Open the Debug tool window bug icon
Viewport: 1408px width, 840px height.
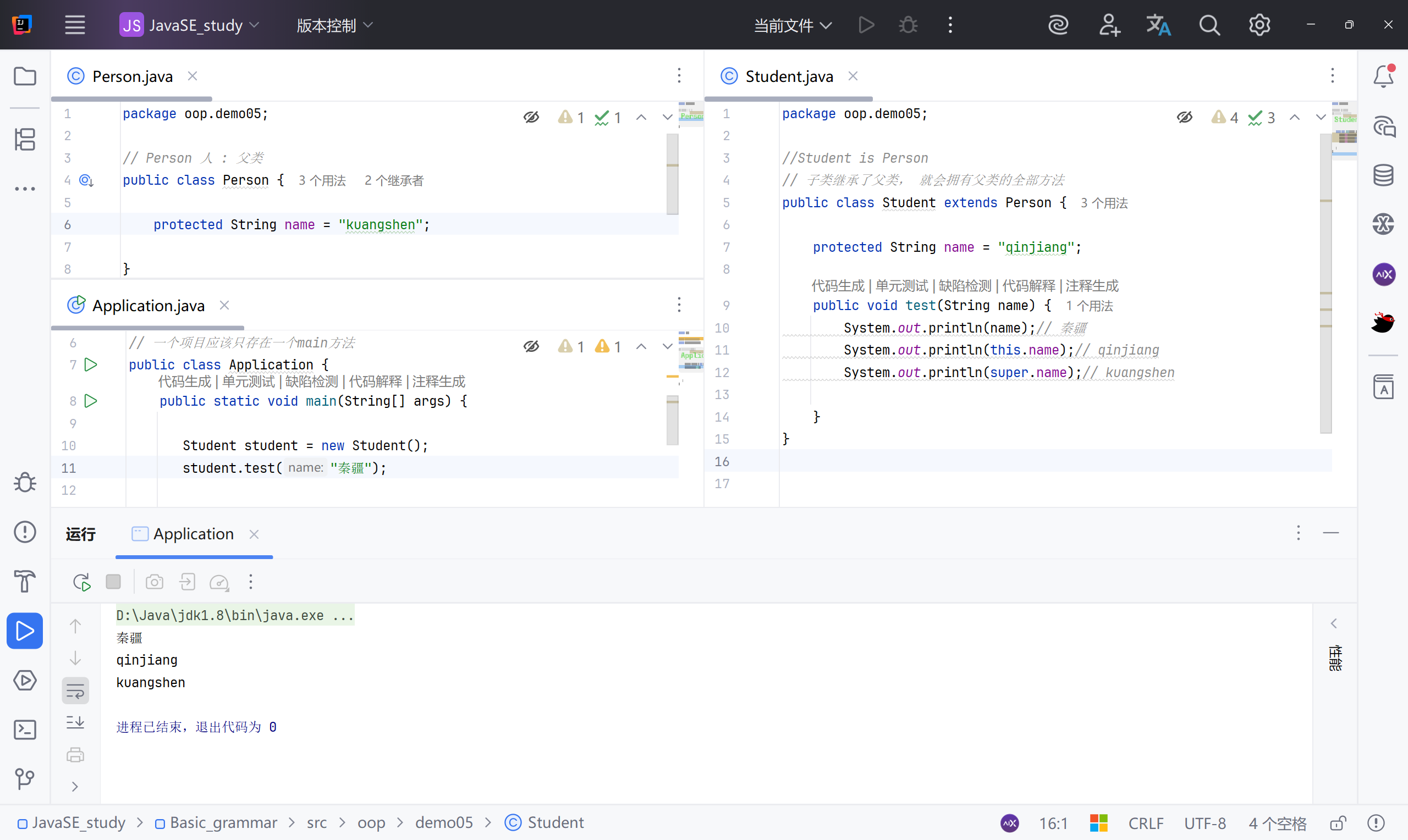[x=25, y=482]
